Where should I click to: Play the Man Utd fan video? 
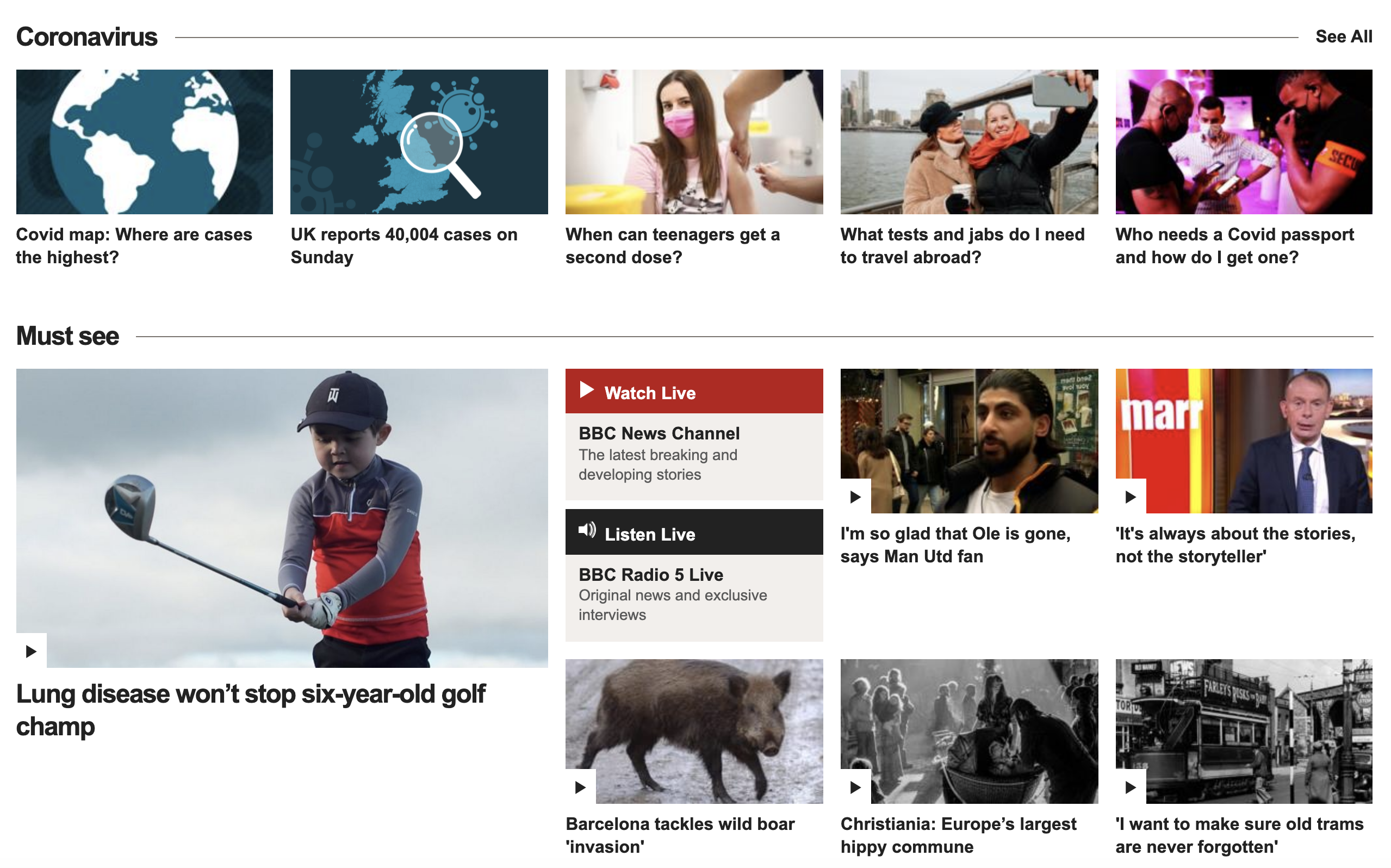tap(855, 497)
